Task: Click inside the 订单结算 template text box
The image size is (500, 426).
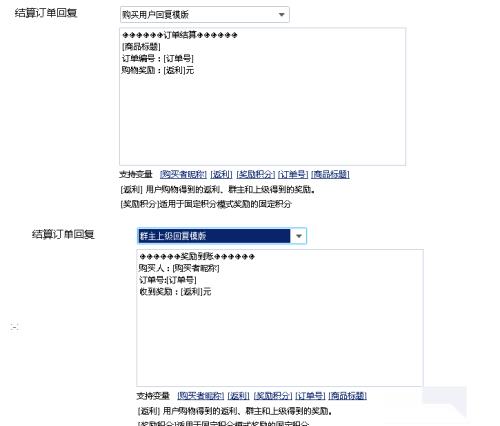Action: pyautogui.click(x=262, y=97)
